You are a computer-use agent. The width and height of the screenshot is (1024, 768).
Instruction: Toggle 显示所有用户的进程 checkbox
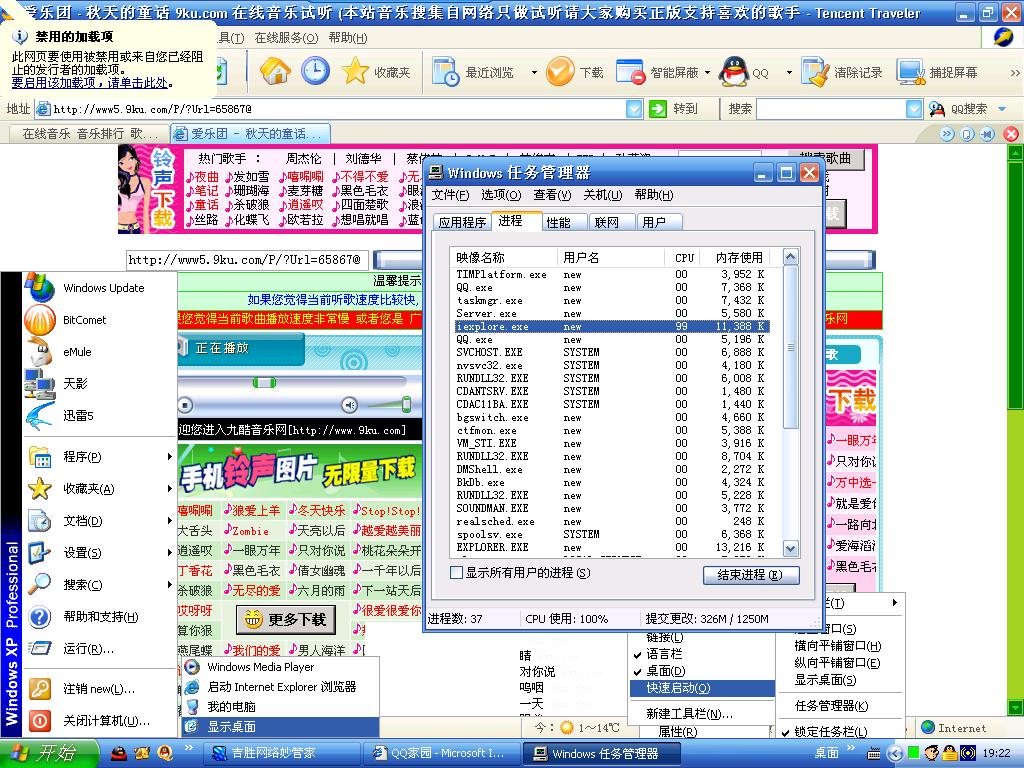(x=457, y=573)
